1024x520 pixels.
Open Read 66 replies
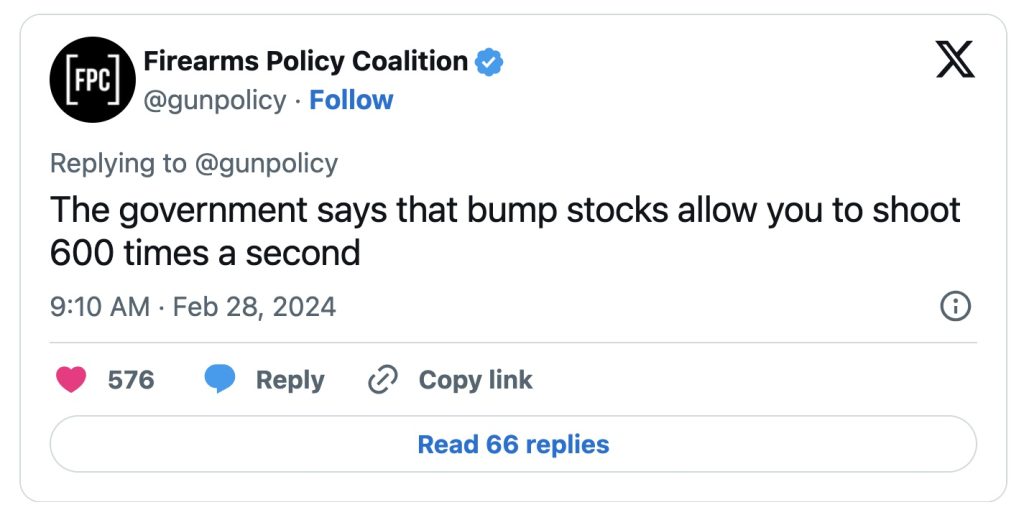[513, 444]
